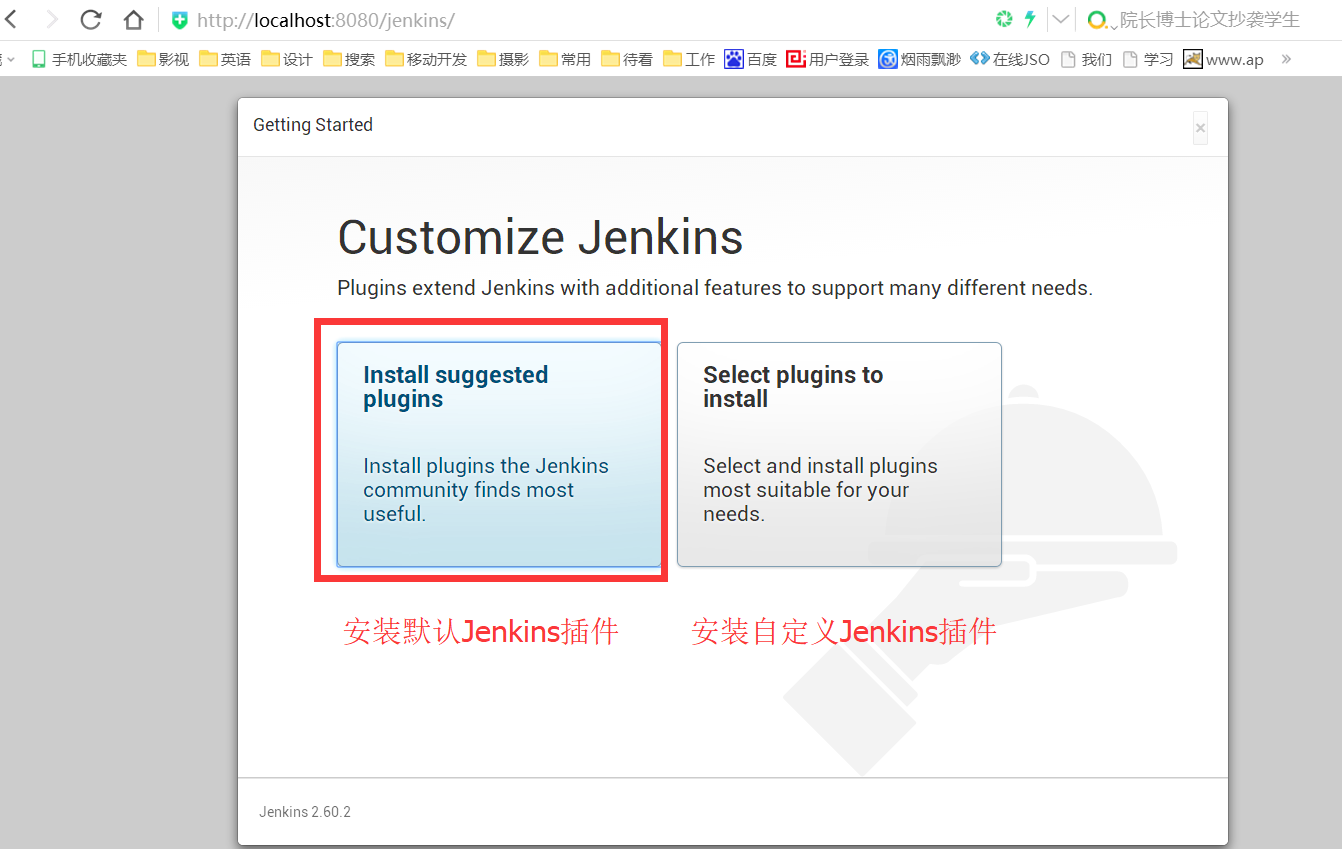This screenshot has width=1342, height=849.
Task: Click the green lightning bolt icon
Action: click(x=1030, y=19)
